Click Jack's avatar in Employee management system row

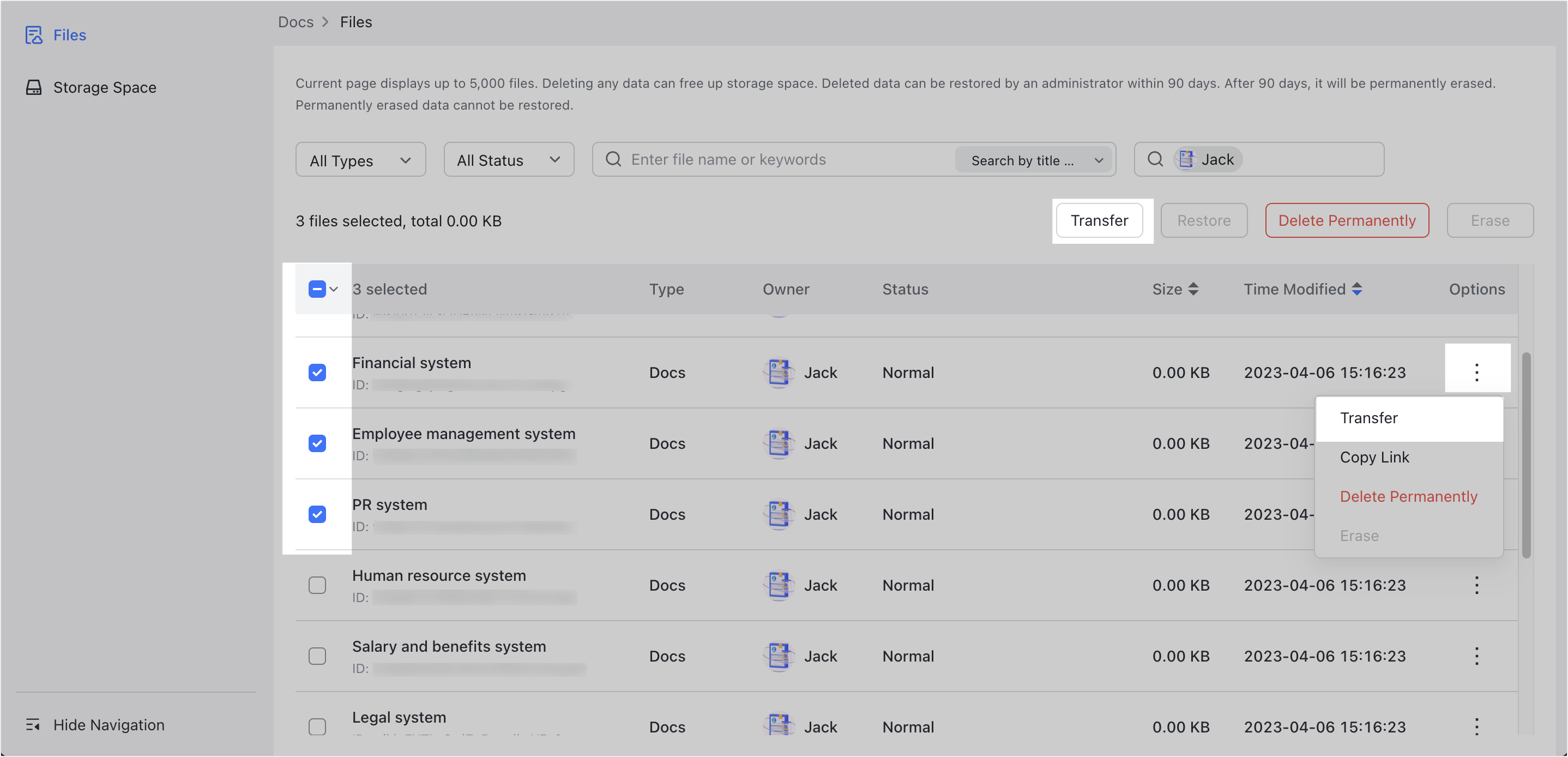tap(779, 443)
